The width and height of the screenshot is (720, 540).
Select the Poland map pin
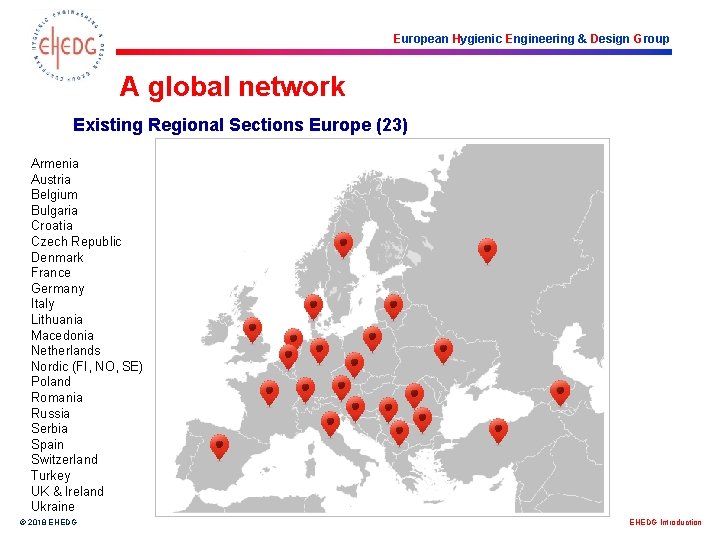pos(372,339)
